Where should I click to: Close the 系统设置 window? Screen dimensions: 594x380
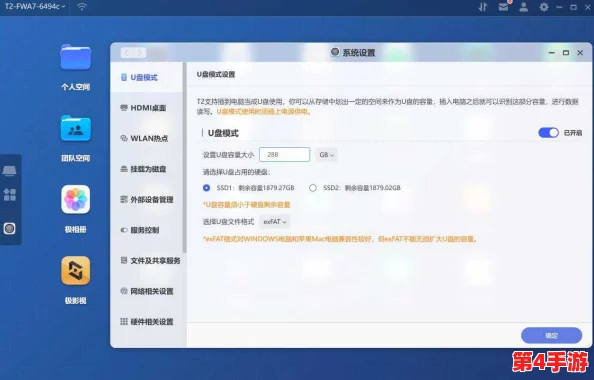[x=580, y=53]
